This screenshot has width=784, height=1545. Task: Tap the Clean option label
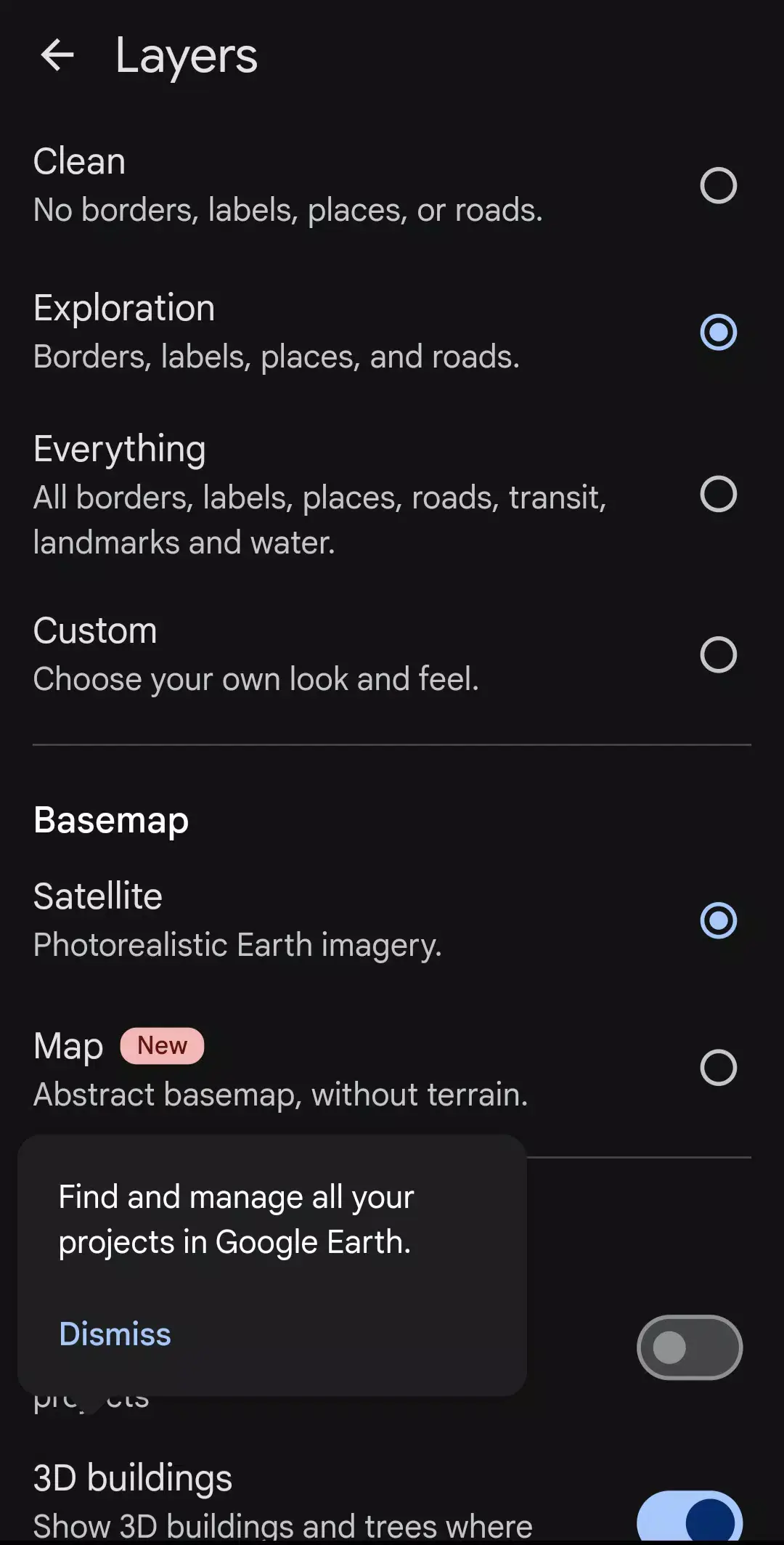79,161
